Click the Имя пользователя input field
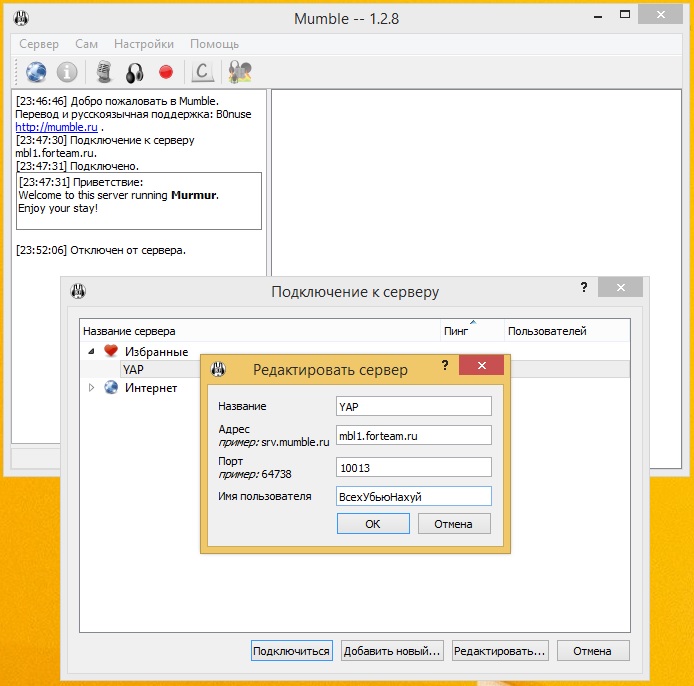 click(413, 496)
